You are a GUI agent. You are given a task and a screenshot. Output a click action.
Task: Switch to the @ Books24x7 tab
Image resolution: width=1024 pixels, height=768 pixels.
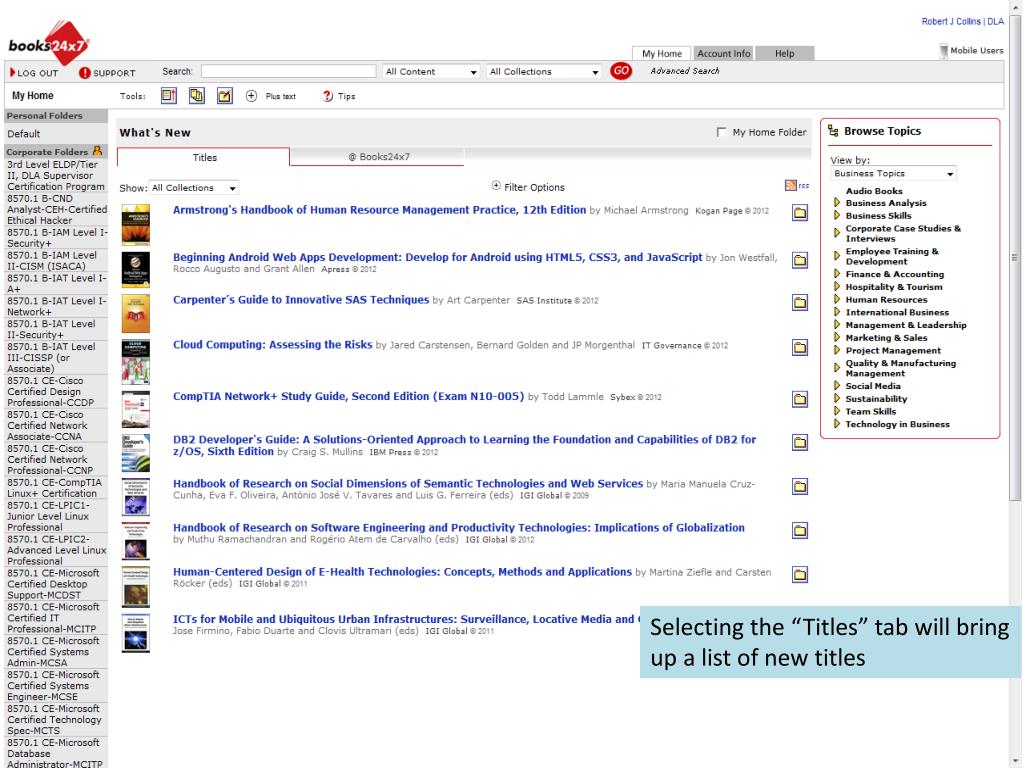(x=378, y=157)
